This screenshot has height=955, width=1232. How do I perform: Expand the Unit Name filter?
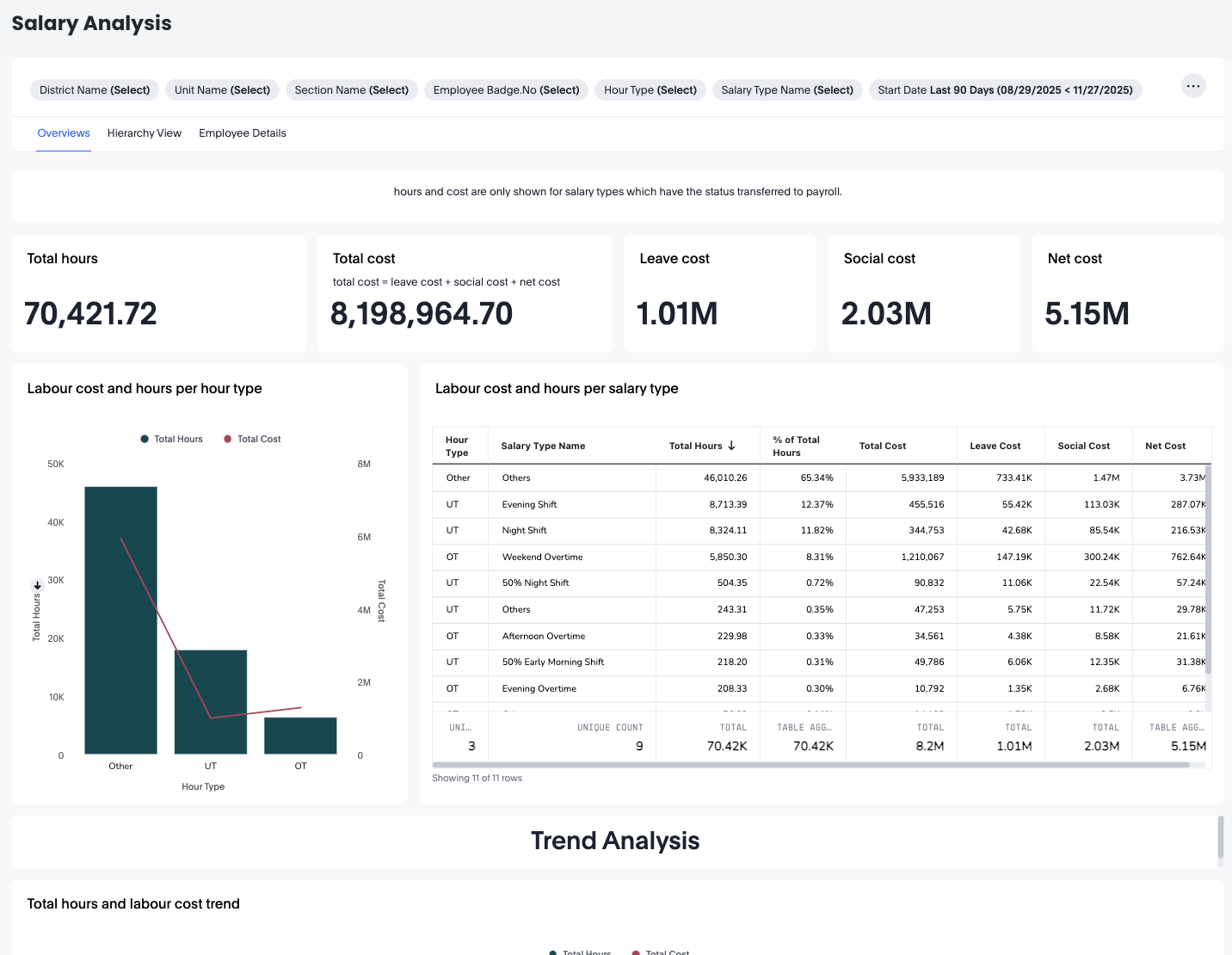[222, 90]
